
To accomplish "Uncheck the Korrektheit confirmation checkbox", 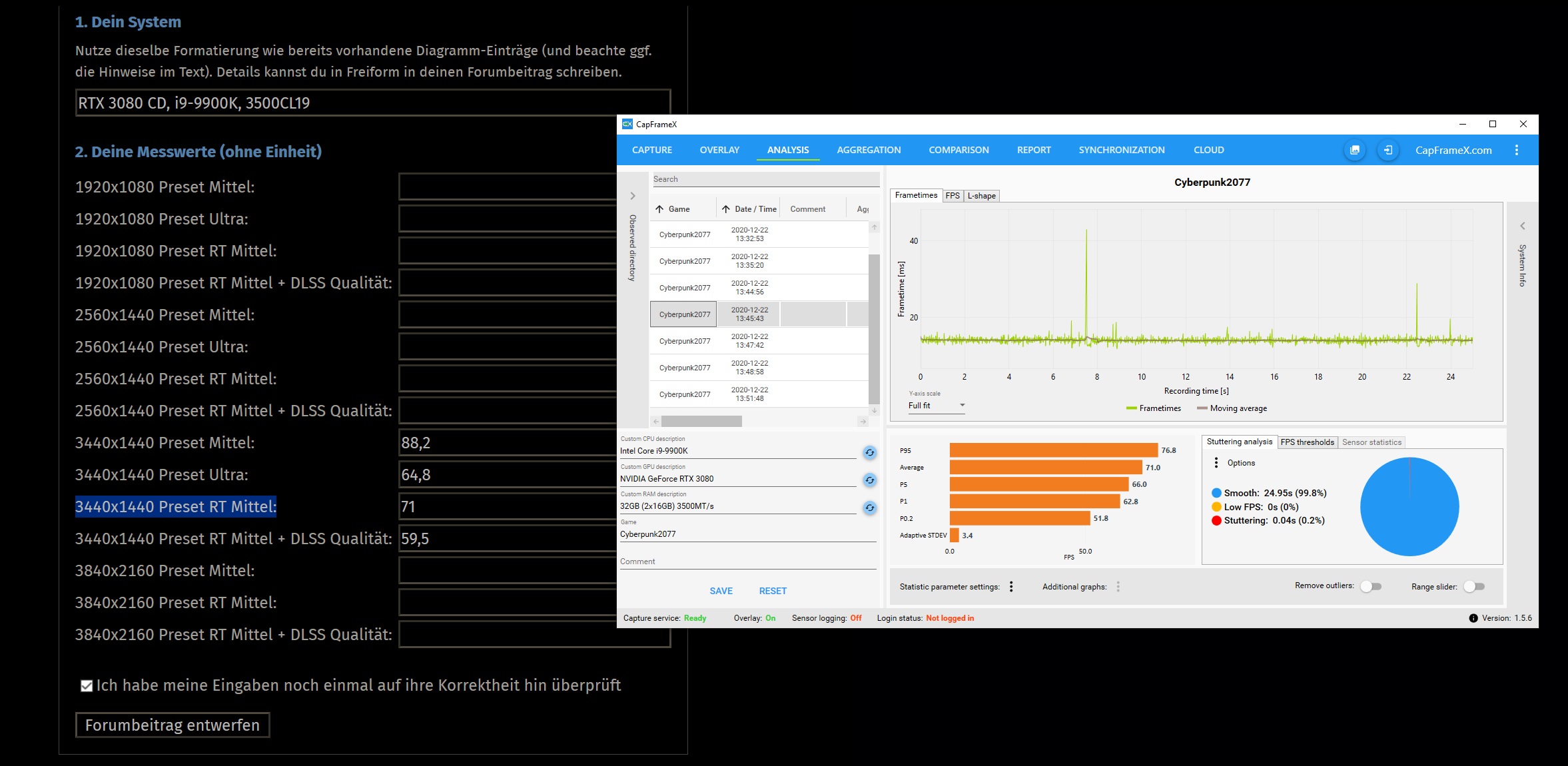I will [87, 686].
